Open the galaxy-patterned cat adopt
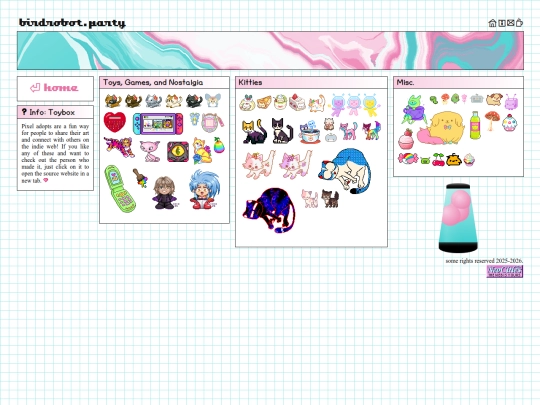 (269, 210)
